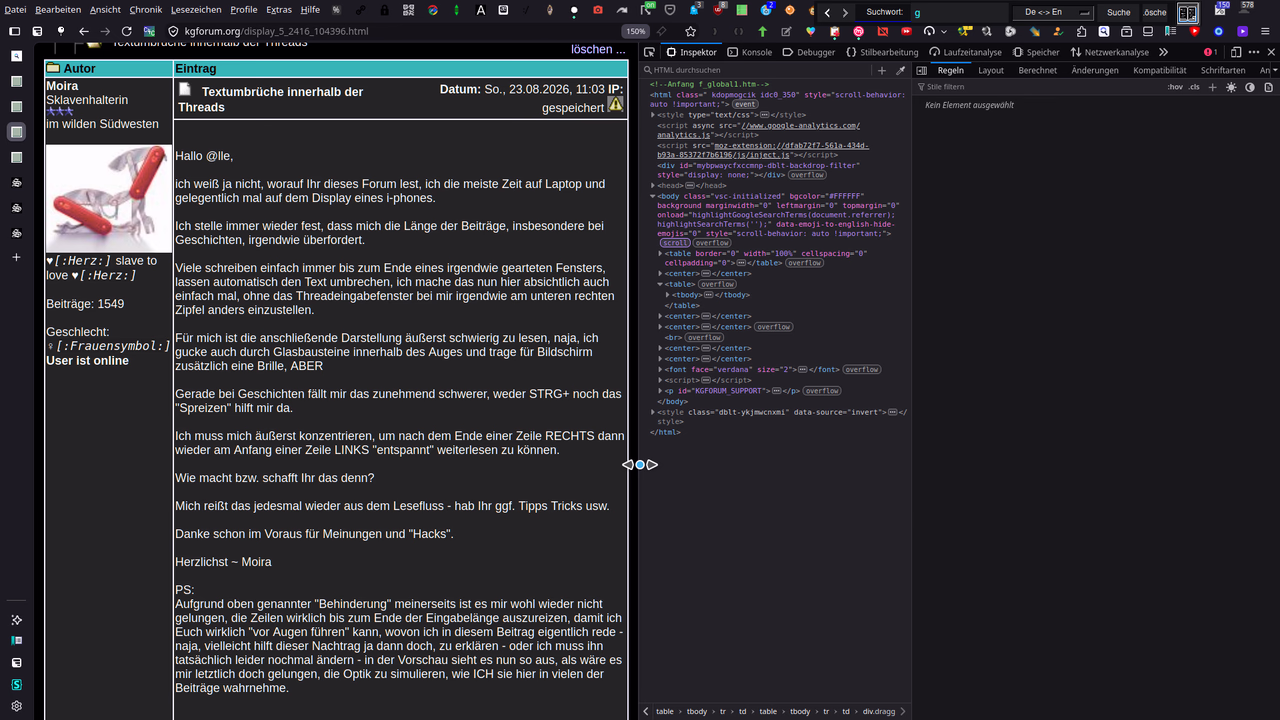Click responsive design mode icon in devtools
Image resolution: width=1280 pixels, height=720 pixels.
pos(1236,52)
